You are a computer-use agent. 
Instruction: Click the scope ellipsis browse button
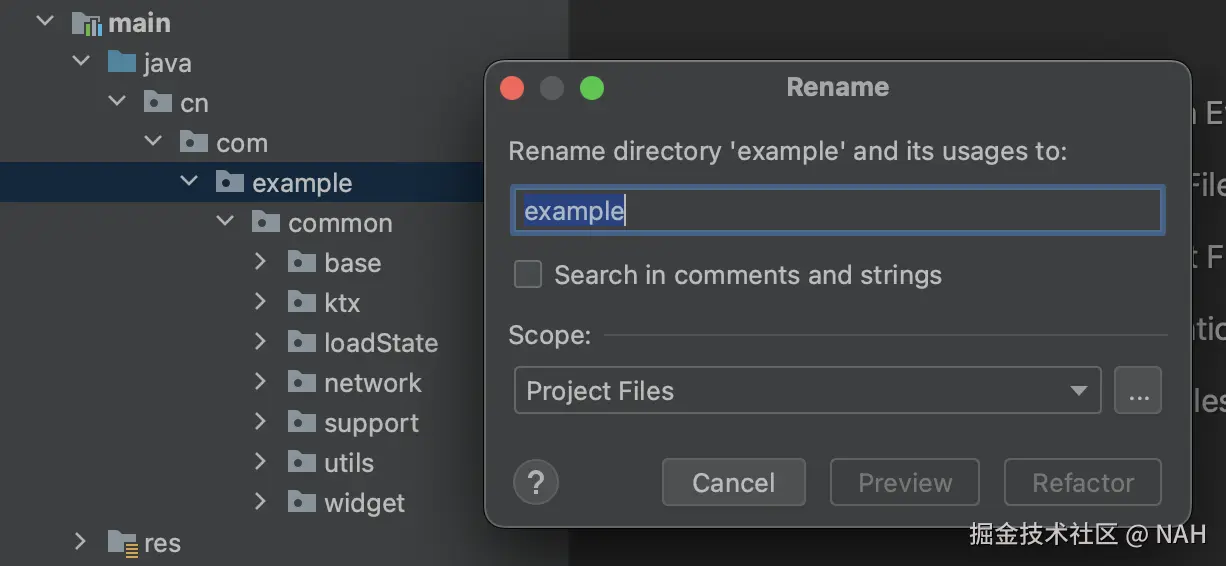1138,391
